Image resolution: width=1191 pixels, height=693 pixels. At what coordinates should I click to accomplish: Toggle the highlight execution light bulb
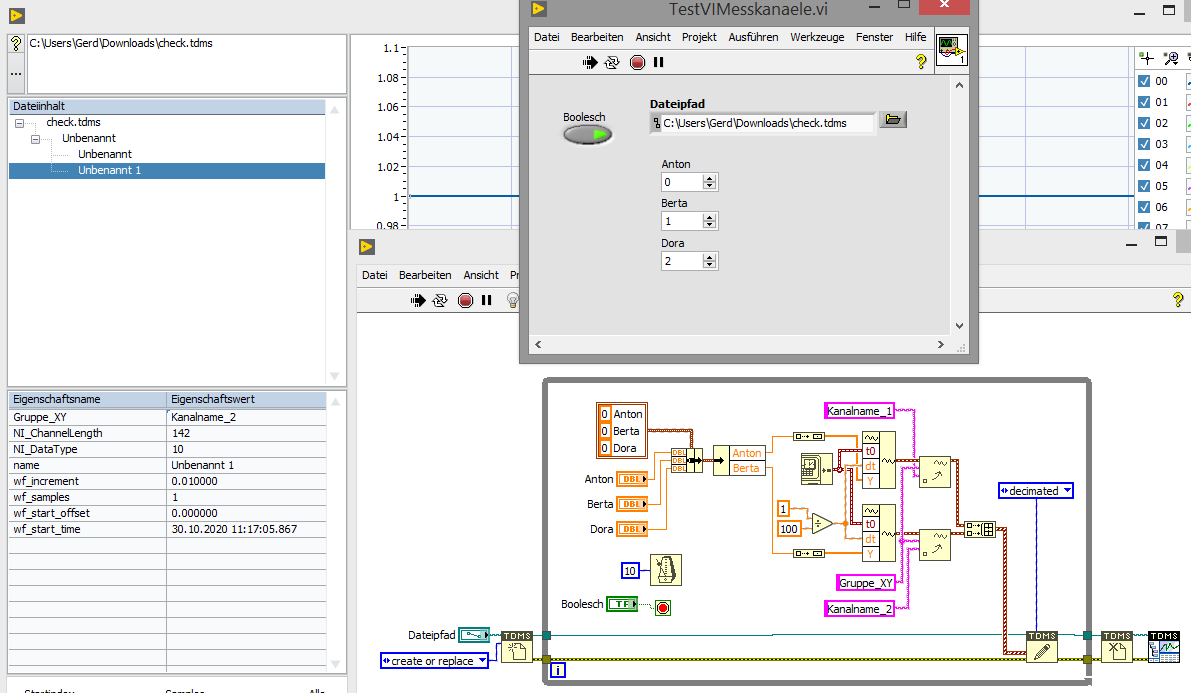click(x=513, y=300)
